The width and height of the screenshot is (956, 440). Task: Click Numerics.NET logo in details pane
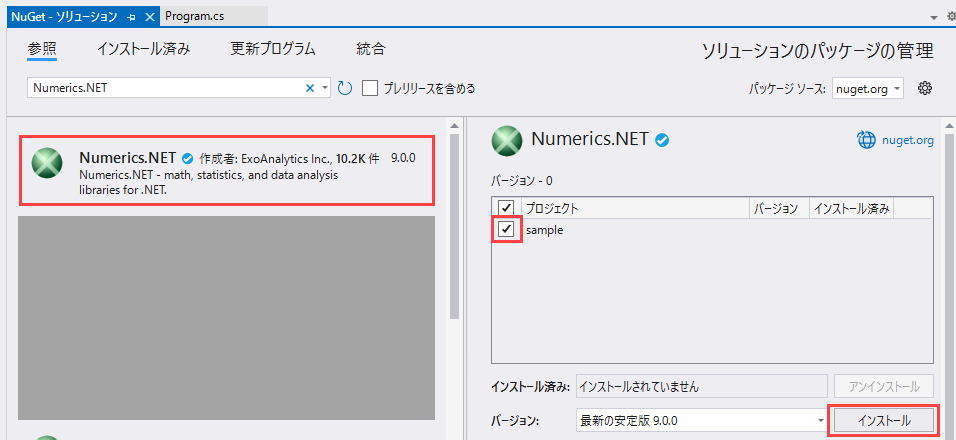507,141
